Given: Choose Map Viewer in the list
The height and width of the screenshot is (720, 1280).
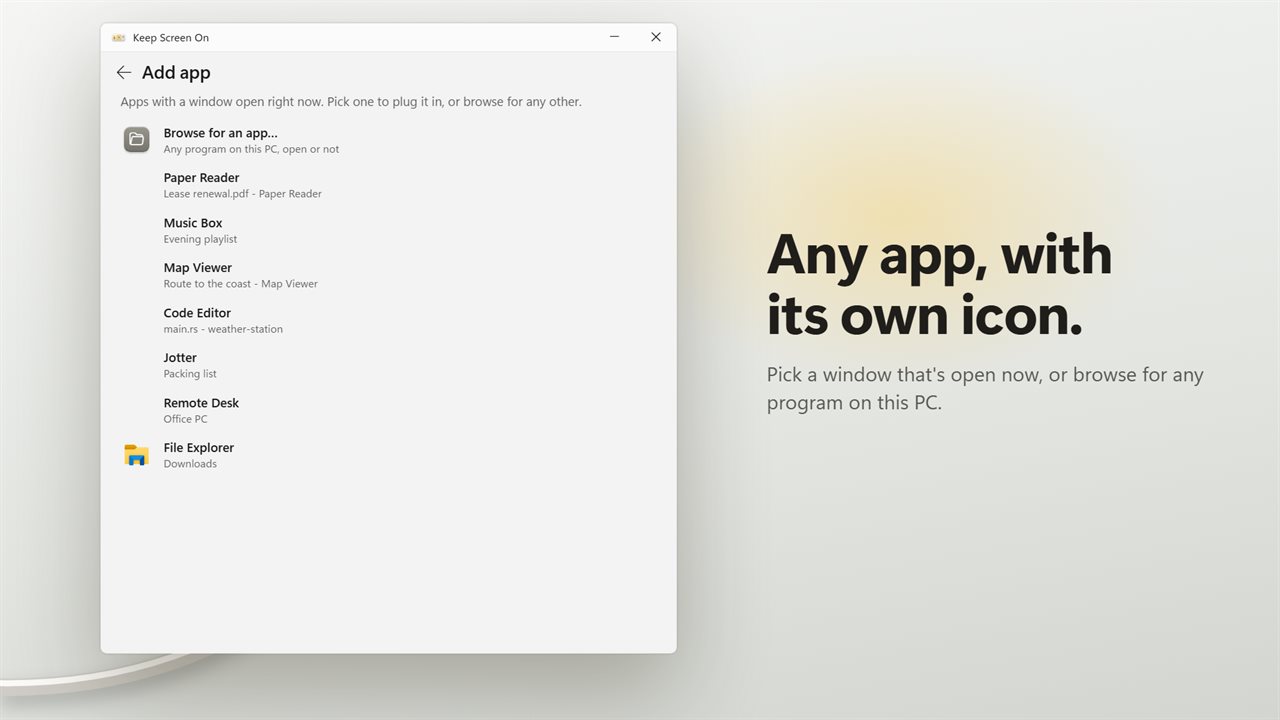Looking at the screenshot, I should point(388,275).
